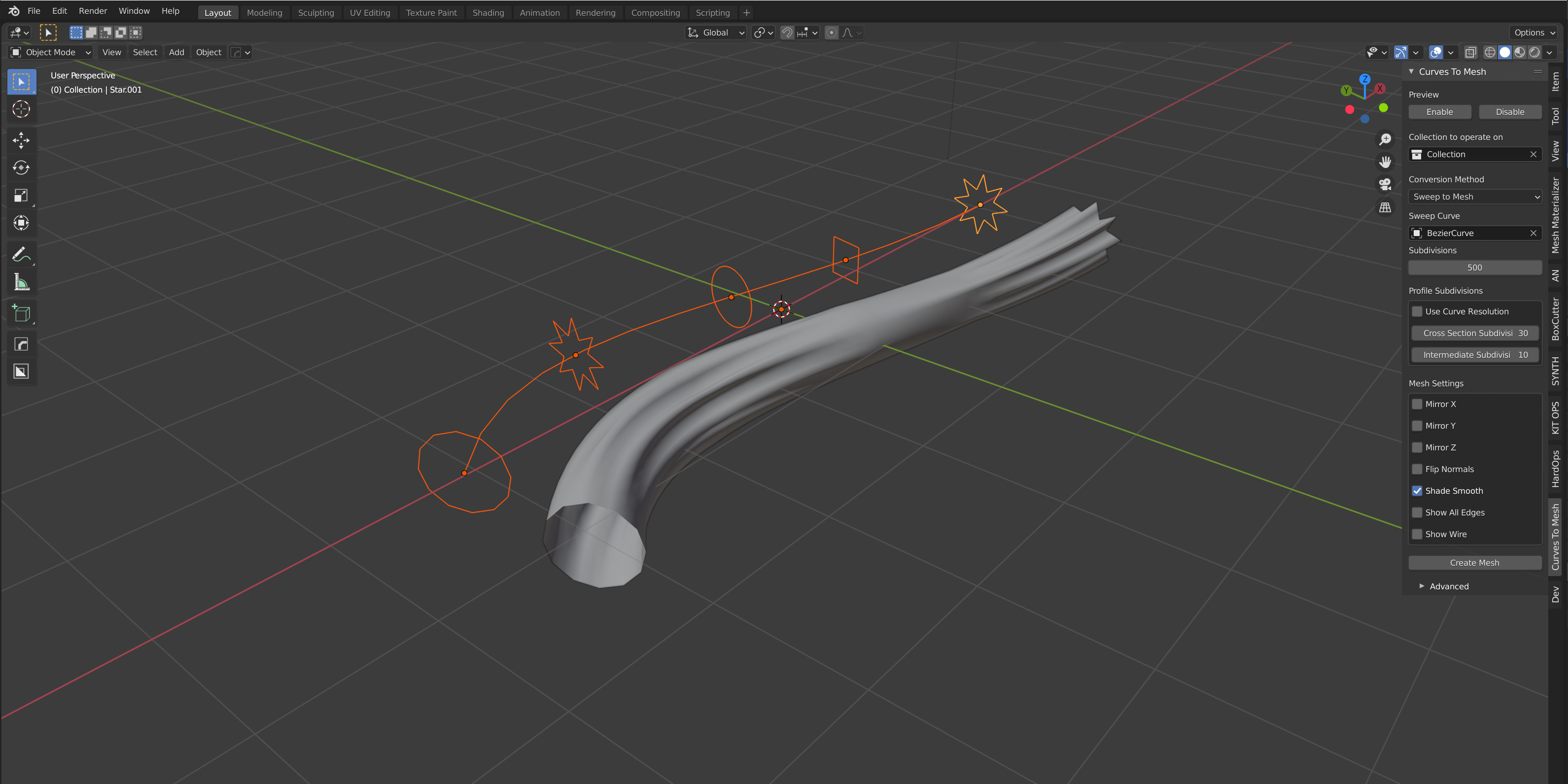Enable the Show Wire option
This screenshot has width=1568, height=784.
pyautogui.click(x=1418, y=534)
